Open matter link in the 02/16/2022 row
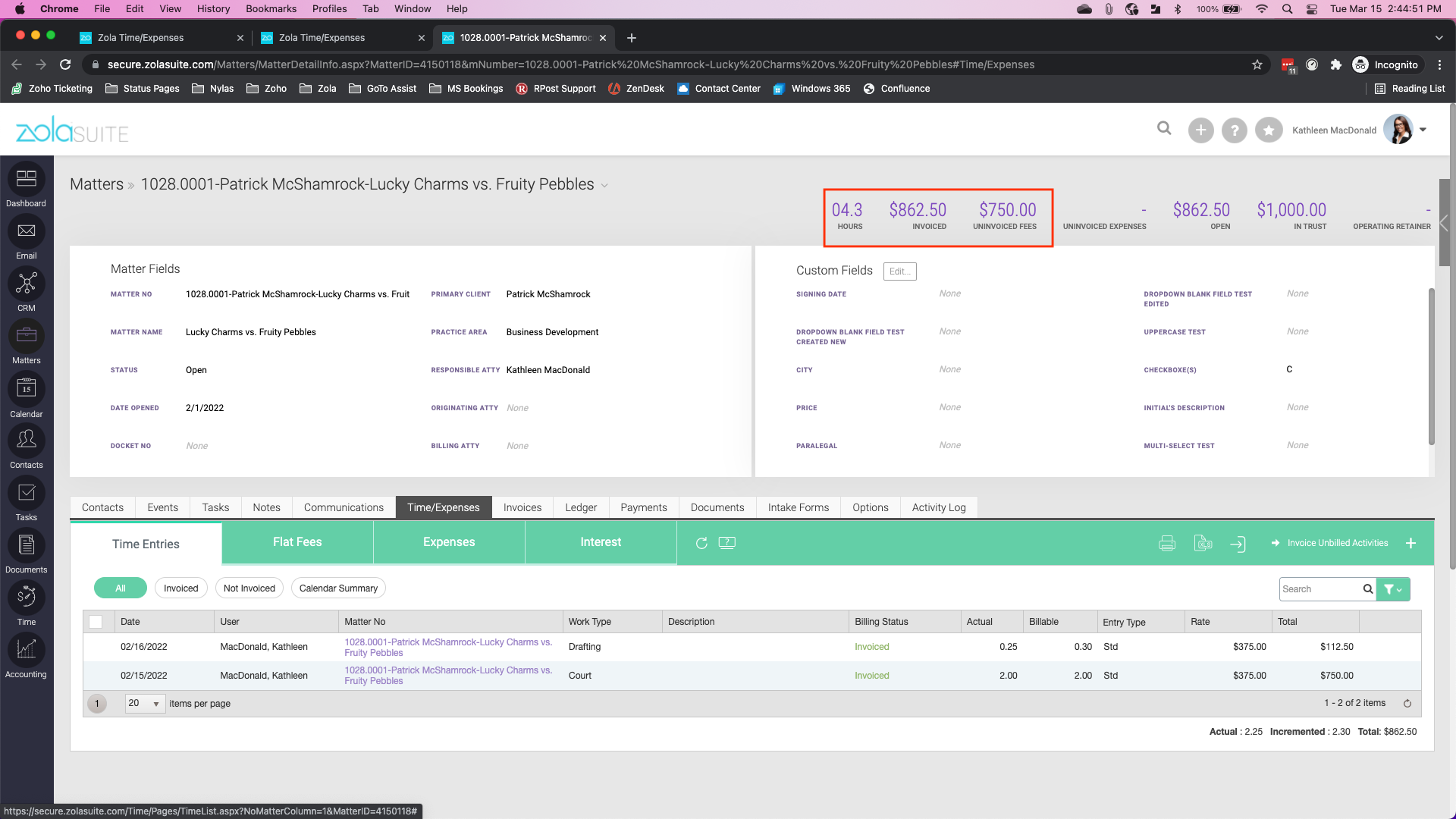Image resolution: width=1456 pixels, height=819 pixels. (x=448, y=648)
